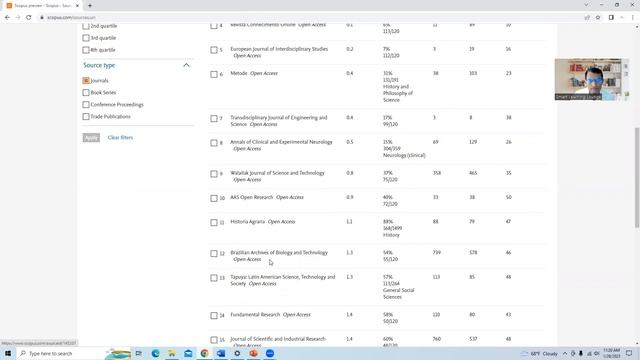Open Microsoft Edge from taskbar
The width and height of the screenshot is (640, 360).
click(156, 353)
